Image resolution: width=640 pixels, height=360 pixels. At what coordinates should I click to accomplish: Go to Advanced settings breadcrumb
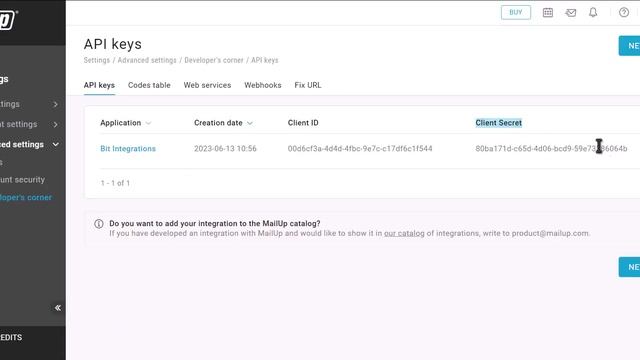coord(147,60)
